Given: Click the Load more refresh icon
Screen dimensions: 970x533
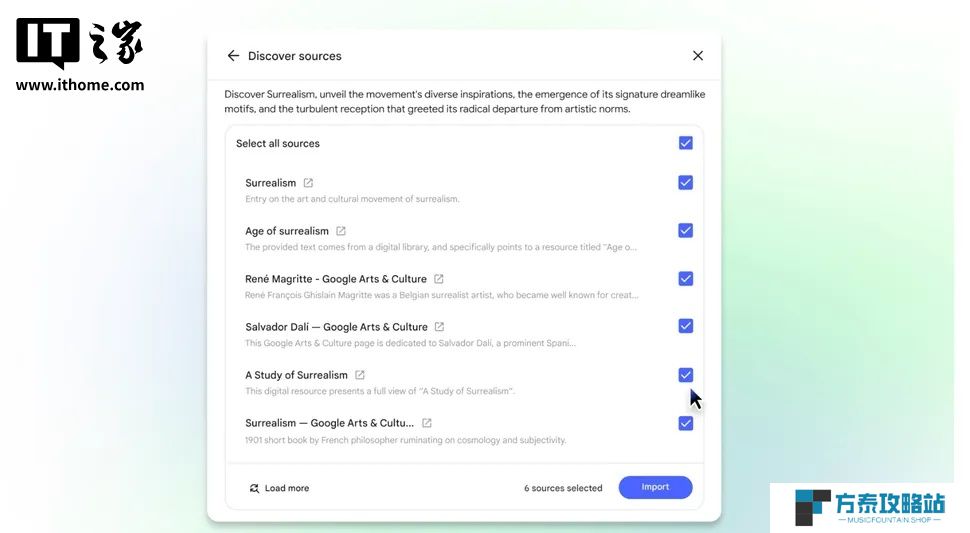Looking at the screenshot, I should [254, 488].
